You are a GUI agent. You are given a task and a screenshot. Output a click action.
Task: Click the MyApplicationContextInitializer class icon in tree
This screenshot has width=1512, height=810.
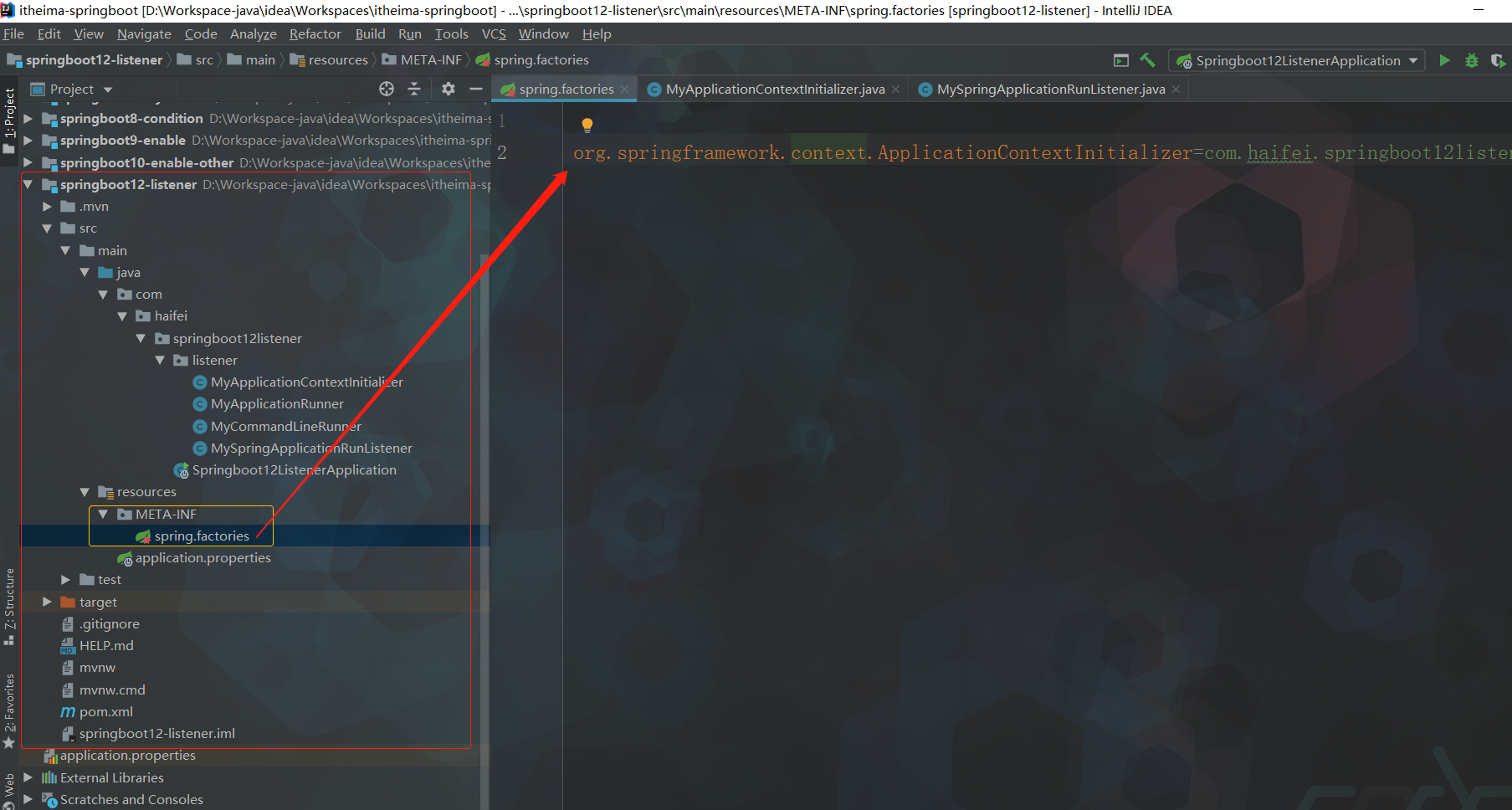coord(200,382)
